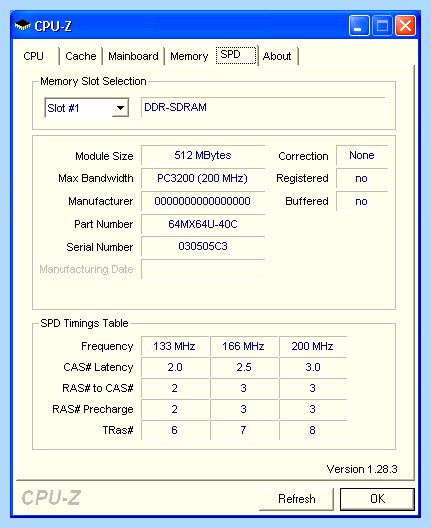Expand the Slot #1 dropdown arrow
The width and height of the screenshot is (431, 528).
click(120, 108)
